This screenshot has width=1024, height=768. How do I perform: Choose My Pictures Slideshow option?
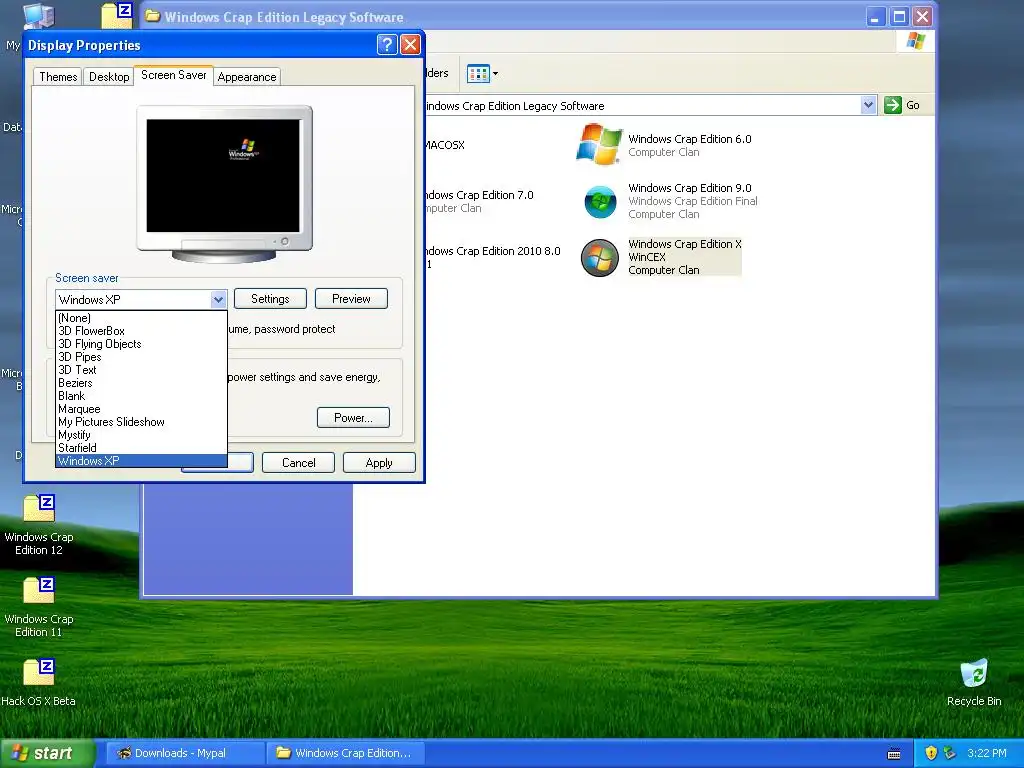click(x=141, y=422)
